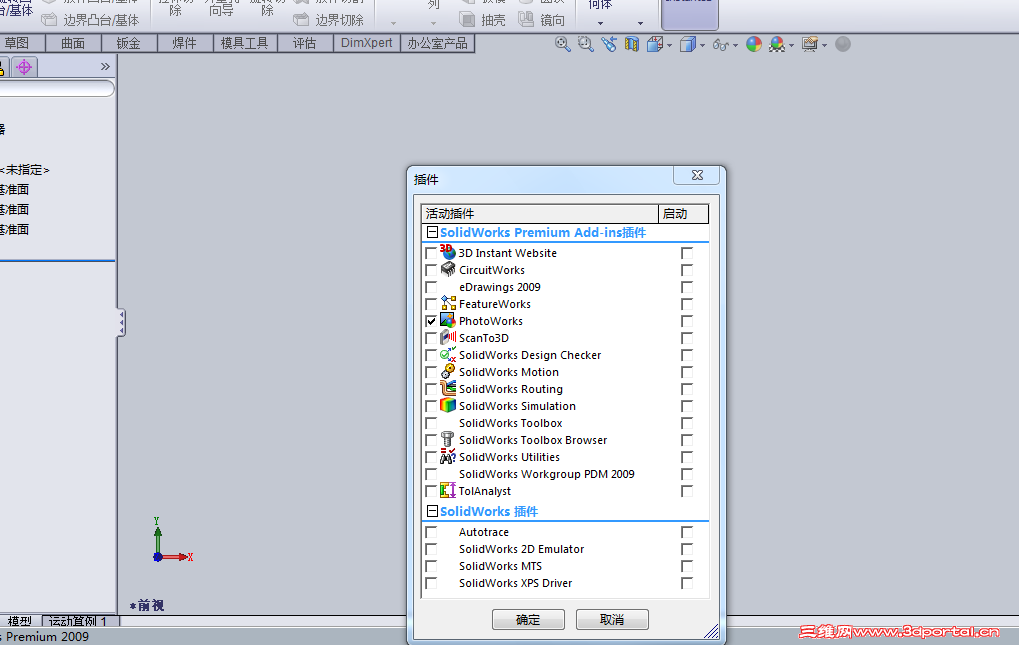Expand the feature panel double chevron
Image resolution: width=1019 pixels, height=645 pixels.
[x=105, y=66]
